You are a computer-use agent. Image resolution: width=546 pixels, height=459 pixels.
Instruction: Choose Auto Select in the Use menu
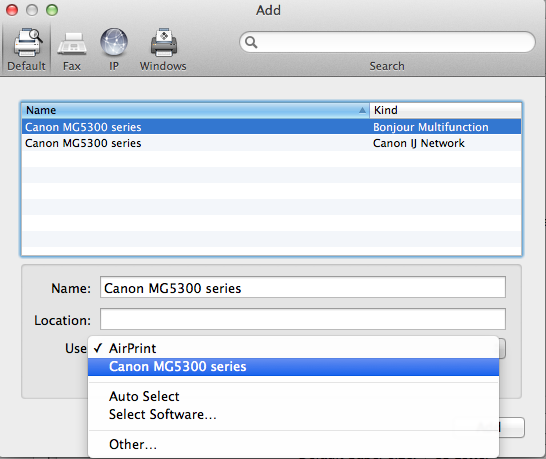click(x=293, y=396)
